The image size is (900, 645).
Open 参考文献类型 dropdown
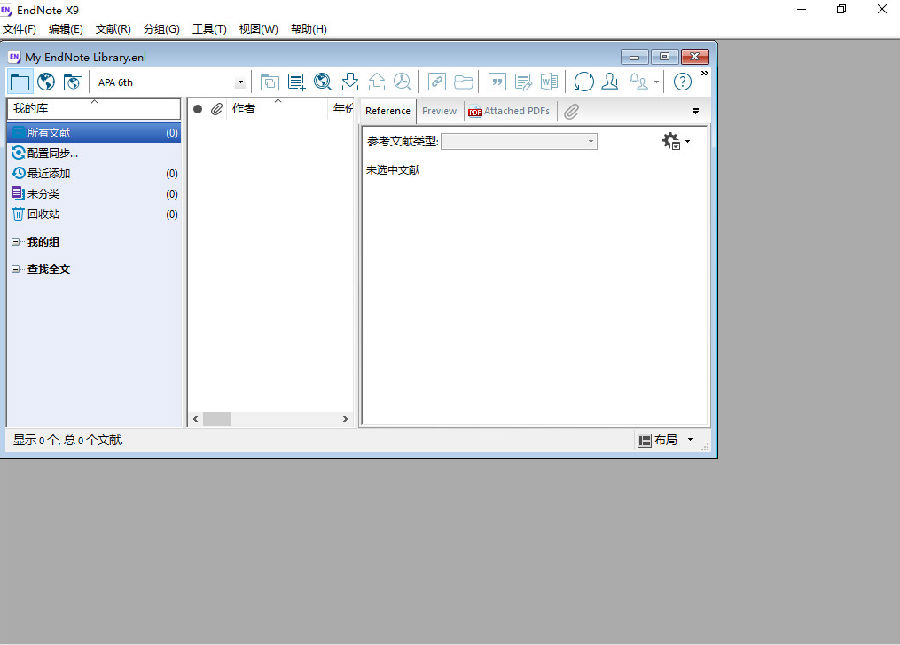[519, 141]
